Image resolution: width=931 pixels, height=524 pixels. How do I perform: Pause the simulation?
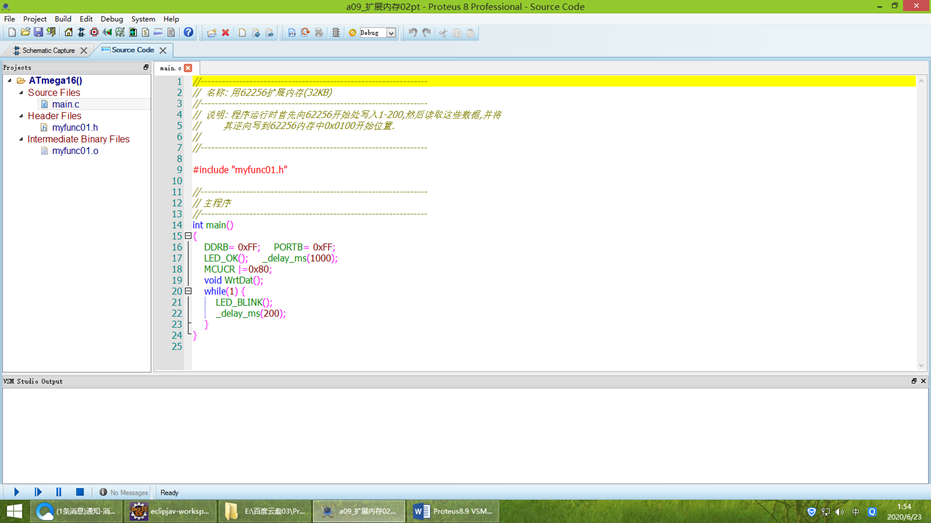58,492
